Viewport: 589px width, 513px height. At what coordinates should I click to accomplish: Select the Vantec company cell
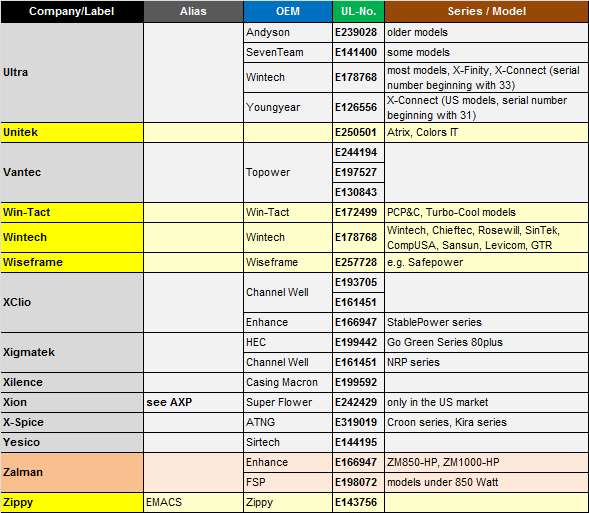tap(72, 172)
